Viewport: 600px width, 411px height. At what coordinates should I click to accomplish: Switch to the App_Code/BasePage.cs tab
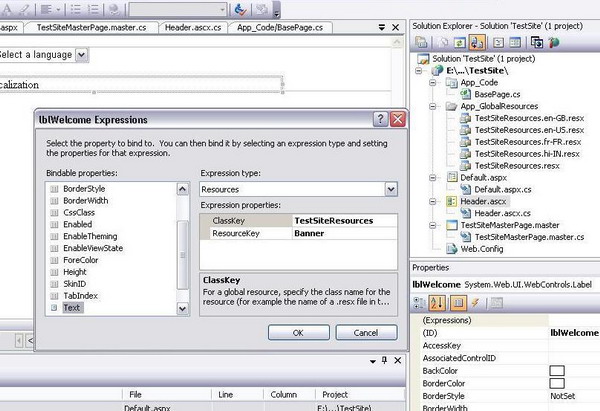(x=280, y=28)
